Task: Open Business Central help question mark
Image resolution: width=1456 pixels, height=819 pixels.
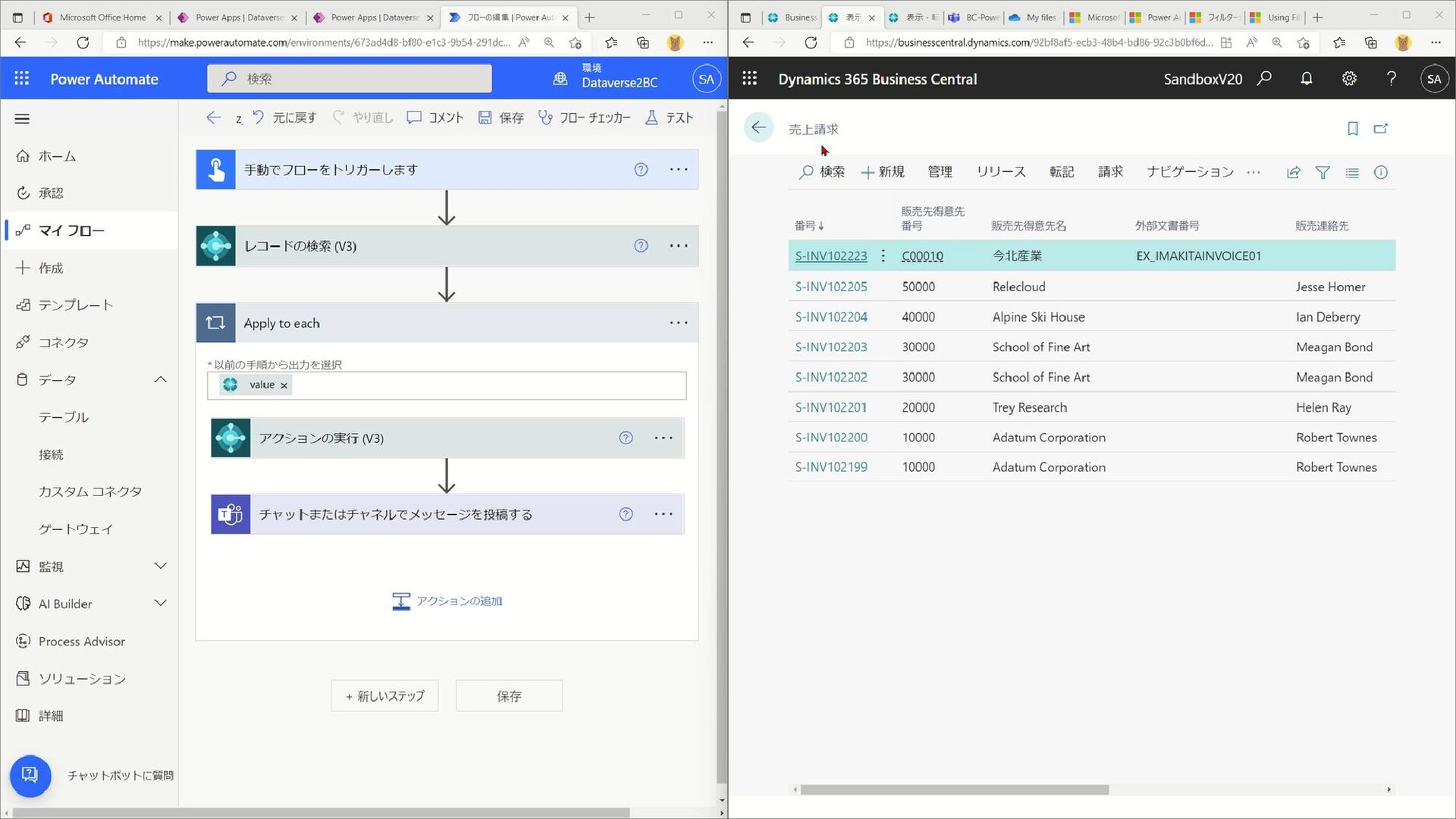Action: (x=1392, y=78)
